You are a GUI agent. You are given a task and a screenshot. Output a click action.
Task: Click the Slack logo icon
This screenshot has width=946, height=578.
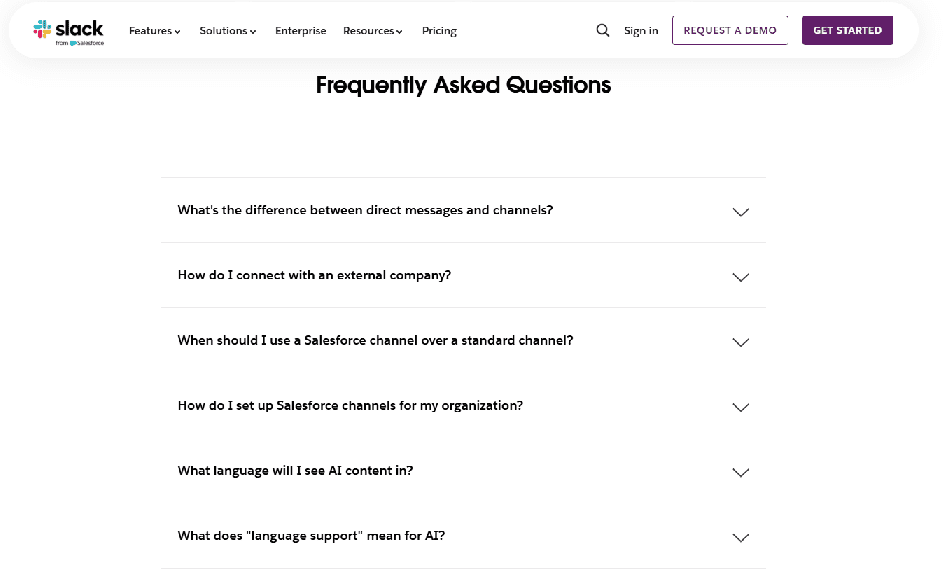pos(42,29)
